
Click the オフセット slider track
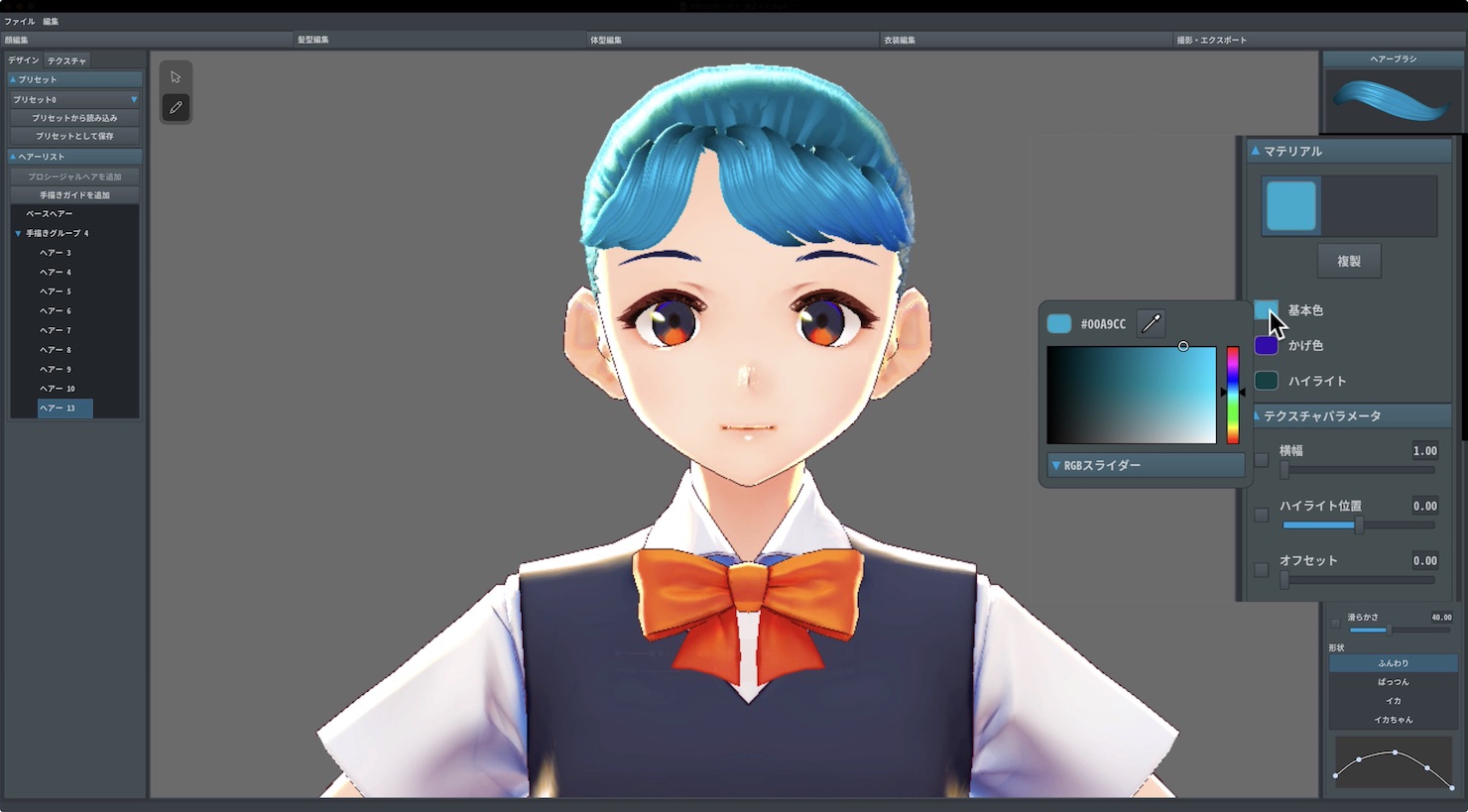click(1357, 581)
